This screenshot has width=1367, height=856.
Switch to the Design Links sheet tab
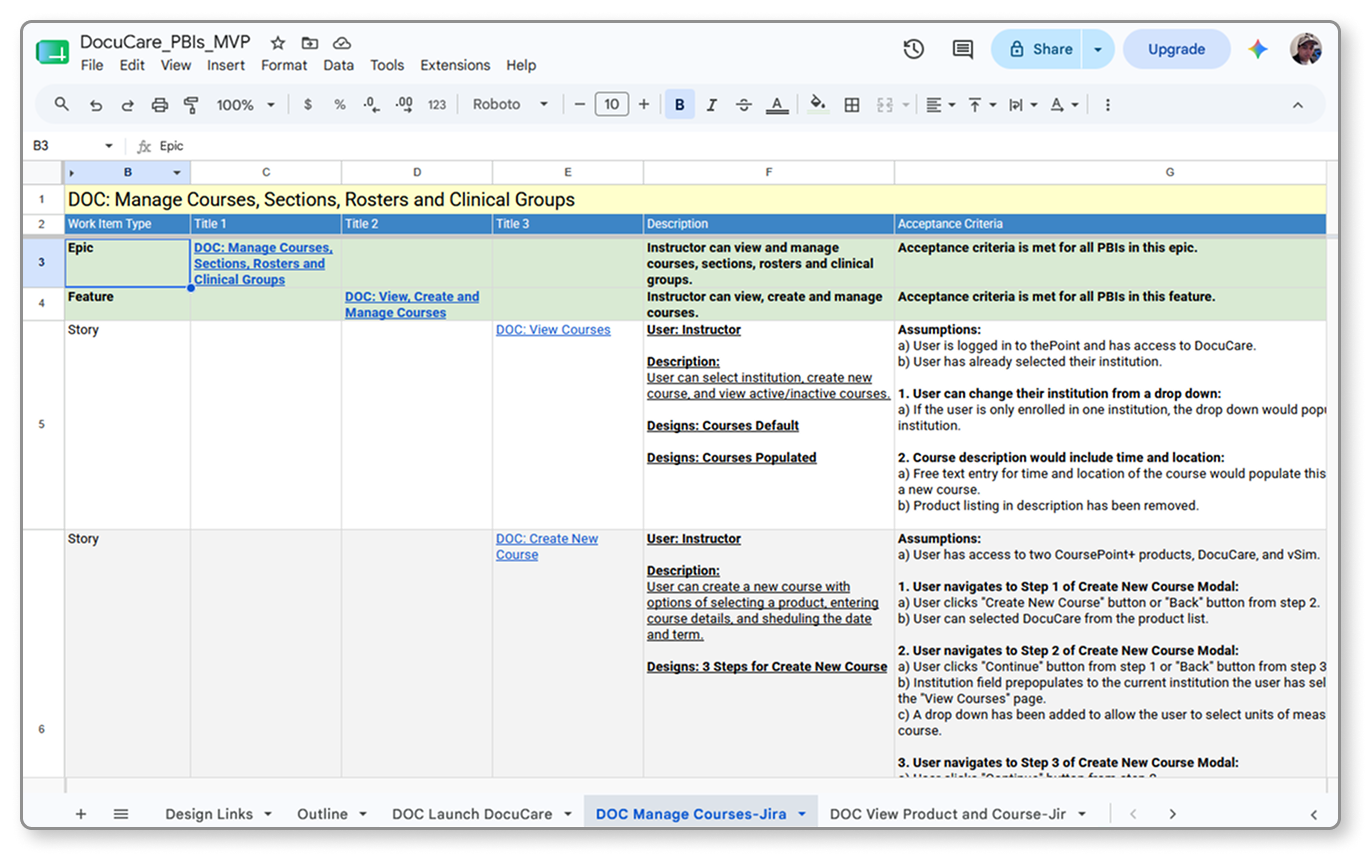point(209,814)
